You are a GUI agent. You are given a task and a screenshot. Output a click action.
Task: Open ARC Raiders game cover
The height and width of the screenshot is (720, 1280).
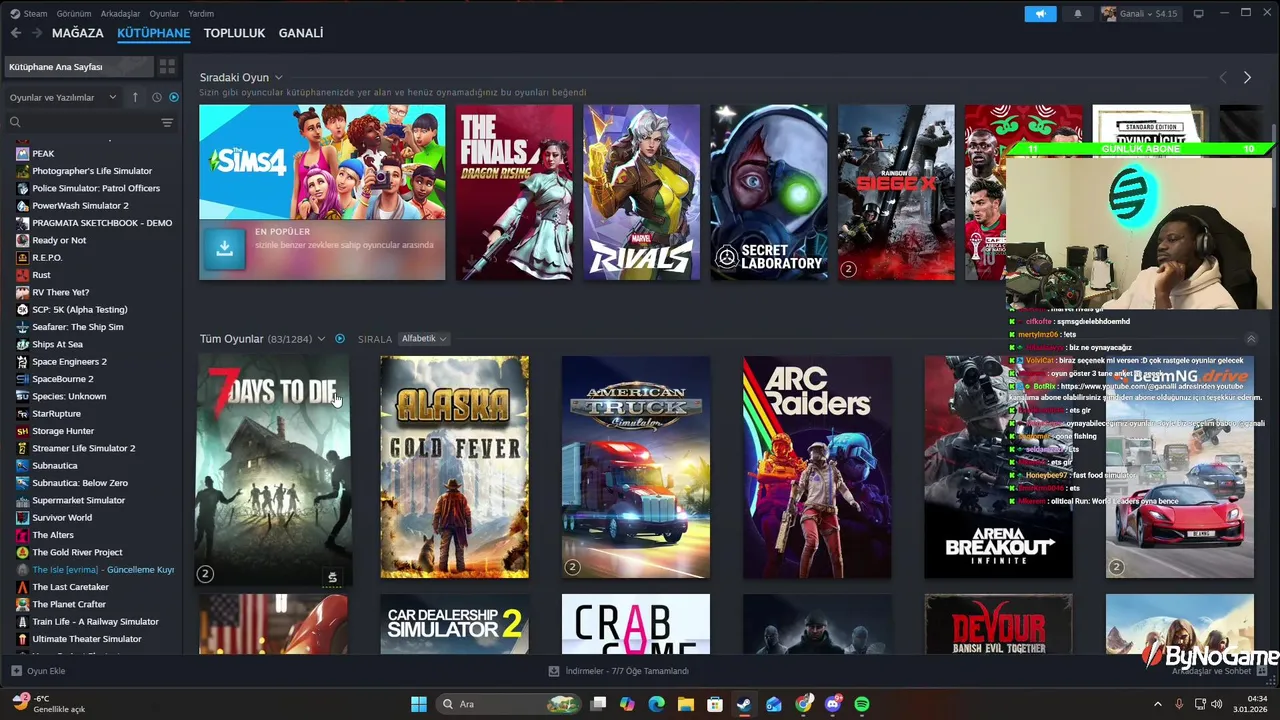[817, 467]
